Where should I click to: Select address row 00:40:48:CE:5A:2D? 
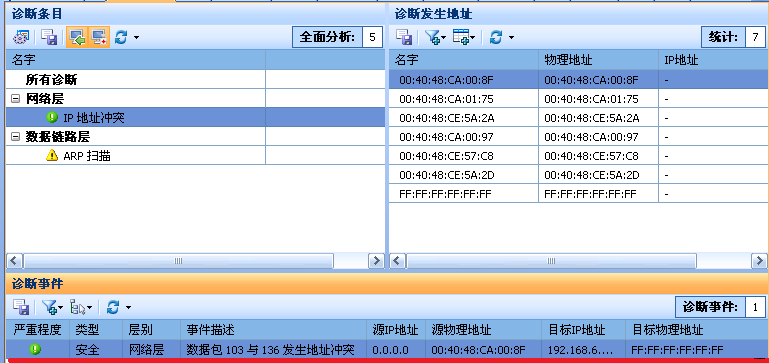click(579, 175)
